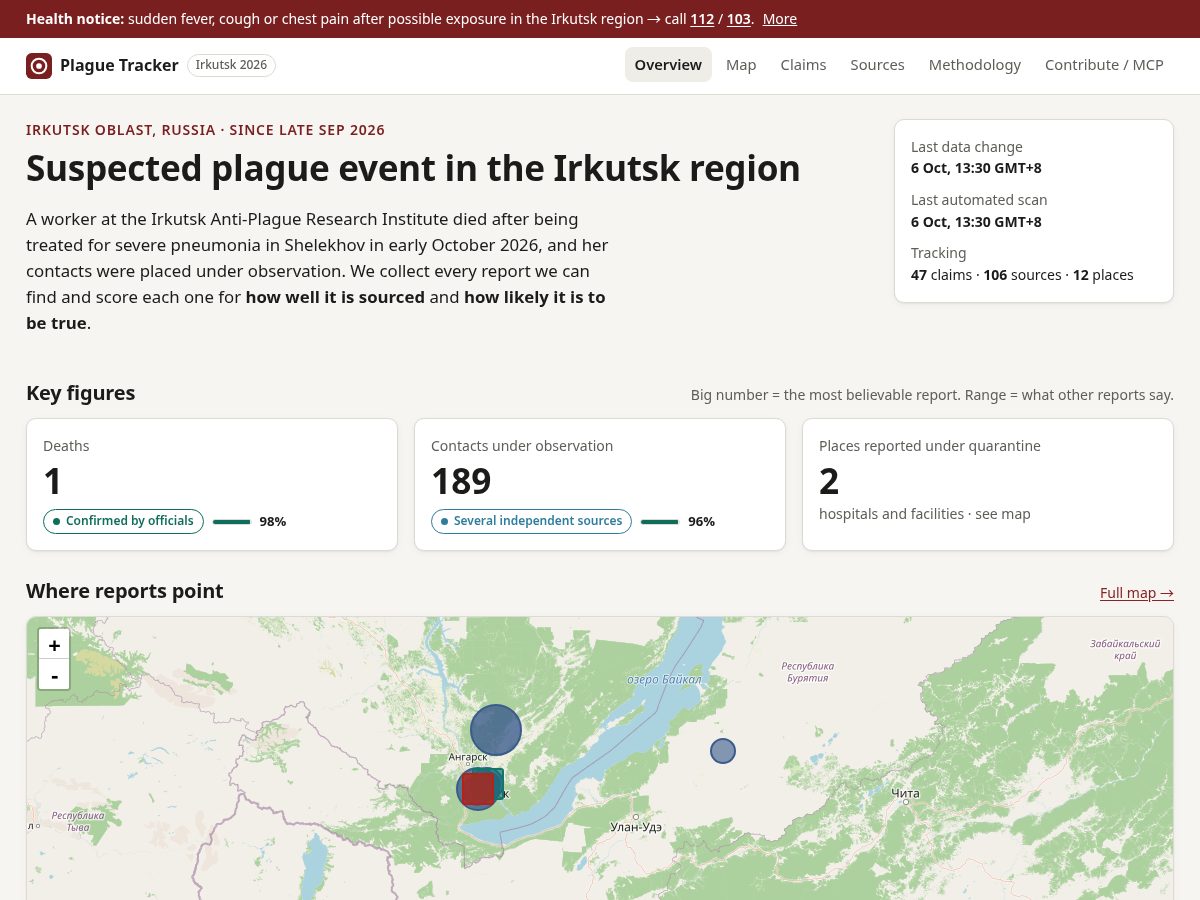Open Contribute / MCP page
The width and height of the screenshot is (1200, 900).
pos(1104,65)
